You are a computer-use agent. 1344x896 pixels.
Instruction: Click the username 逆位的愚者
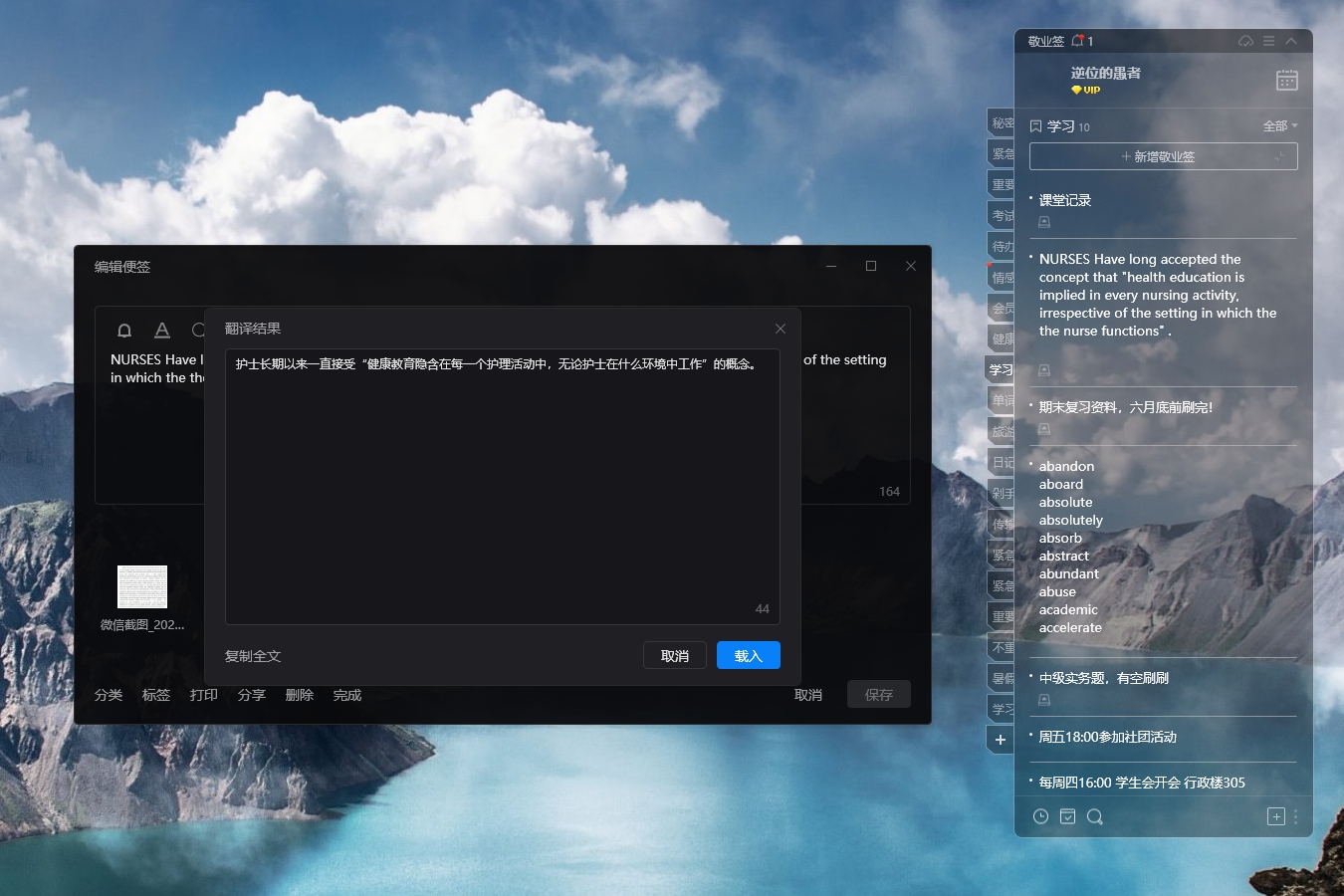1105,73
